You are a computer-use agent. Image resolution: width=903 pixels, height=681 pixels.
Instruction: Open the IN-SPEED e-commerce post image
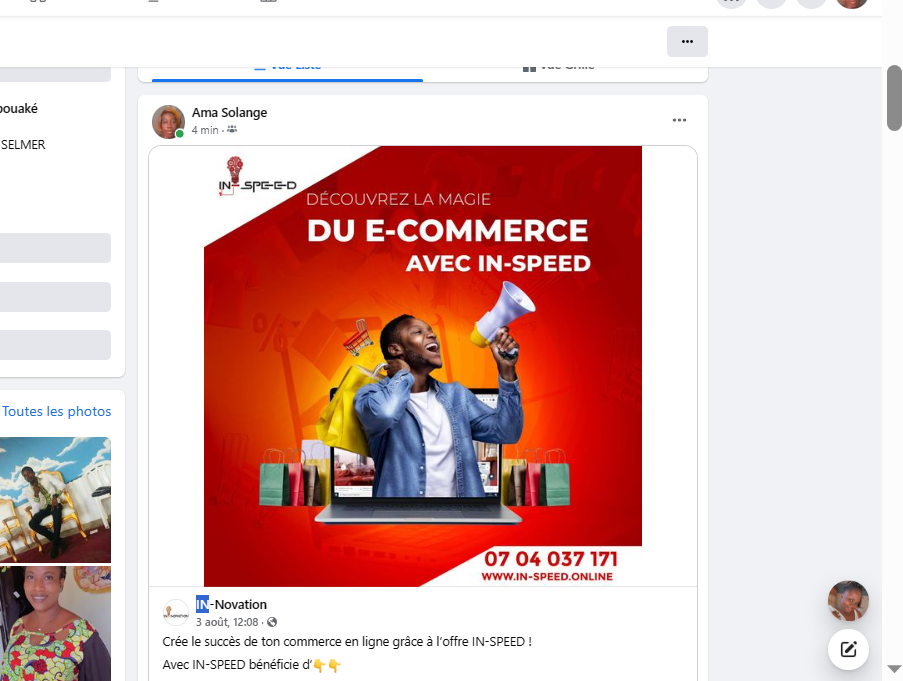point(423,366)
